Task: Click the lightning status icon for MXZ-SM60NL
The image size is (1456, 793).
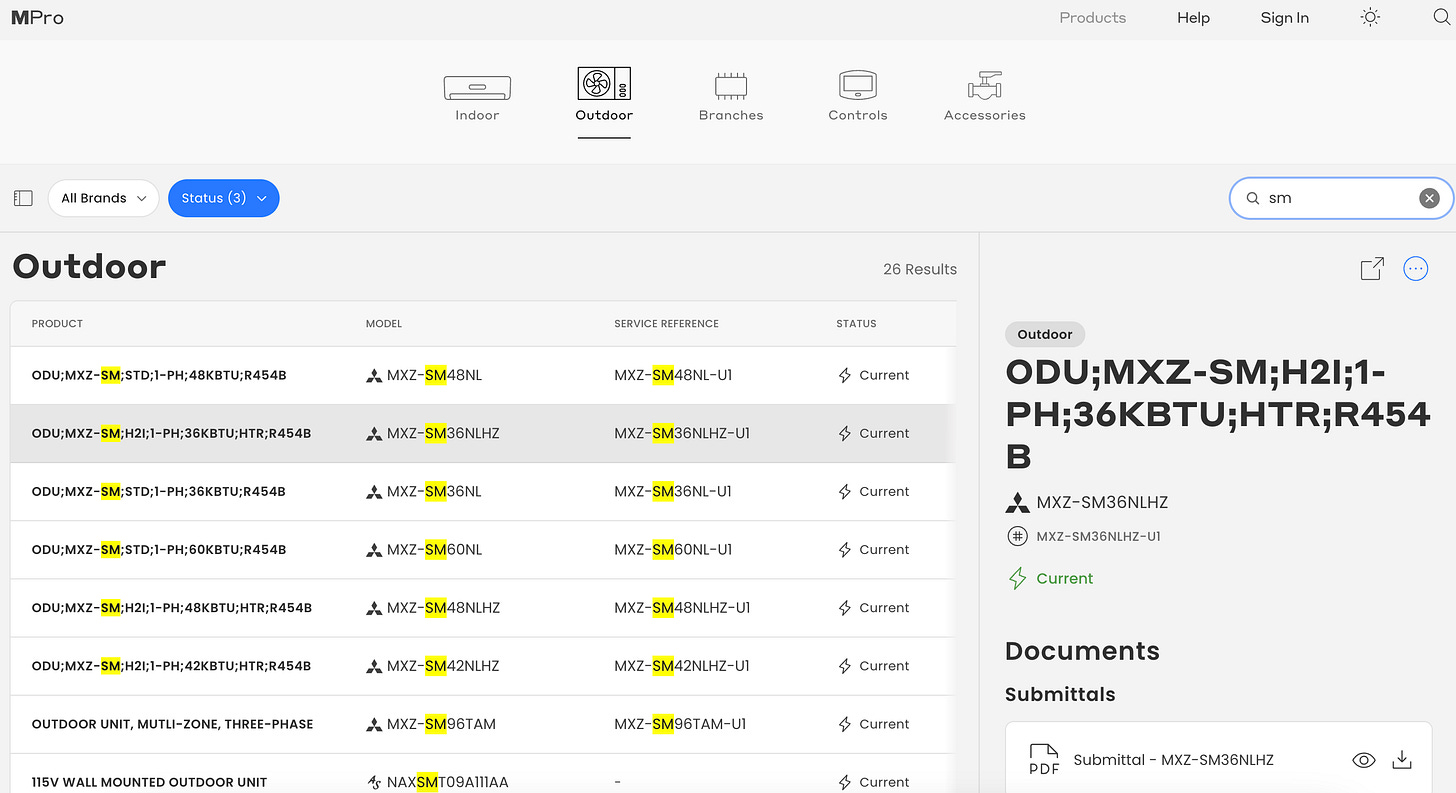Action: (845, 550)
